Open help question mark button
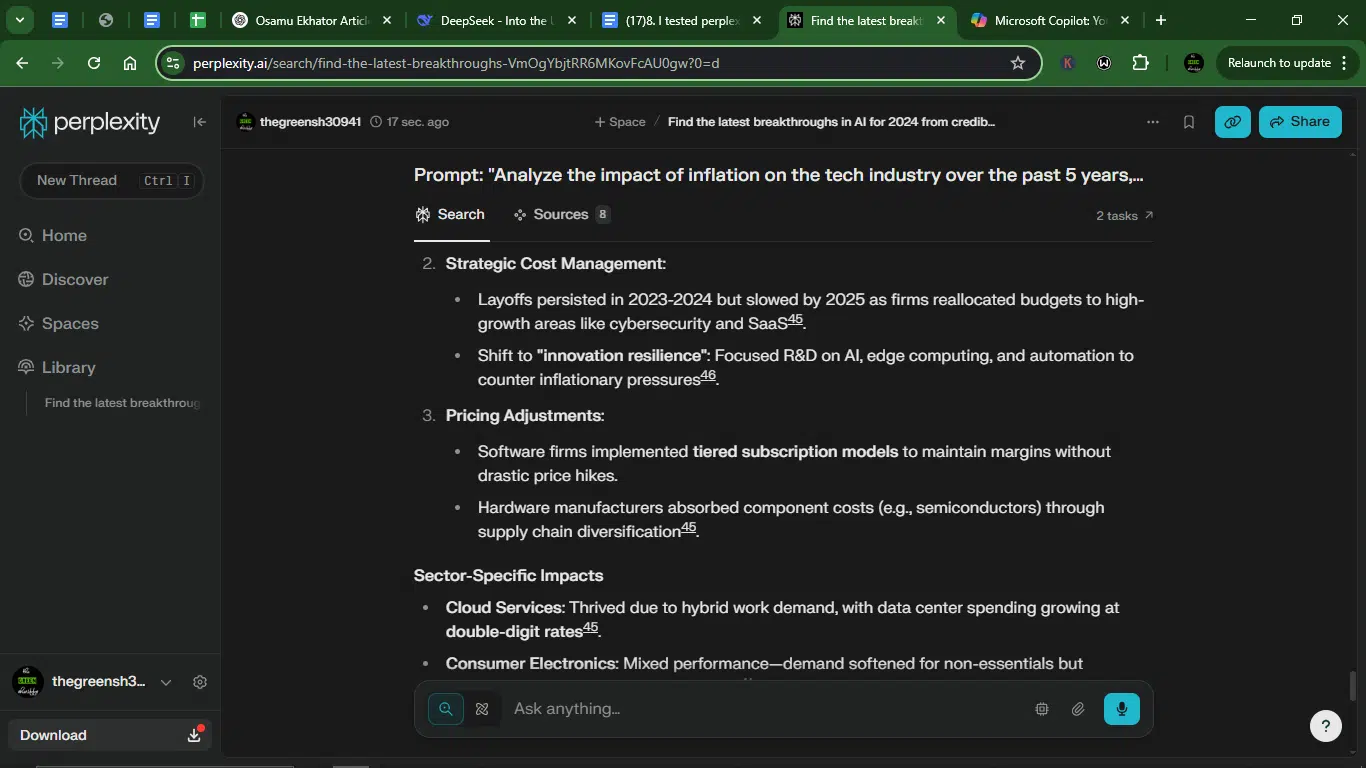The width and height of the screenshot is (1366, 768). [x=1326, y=726]
